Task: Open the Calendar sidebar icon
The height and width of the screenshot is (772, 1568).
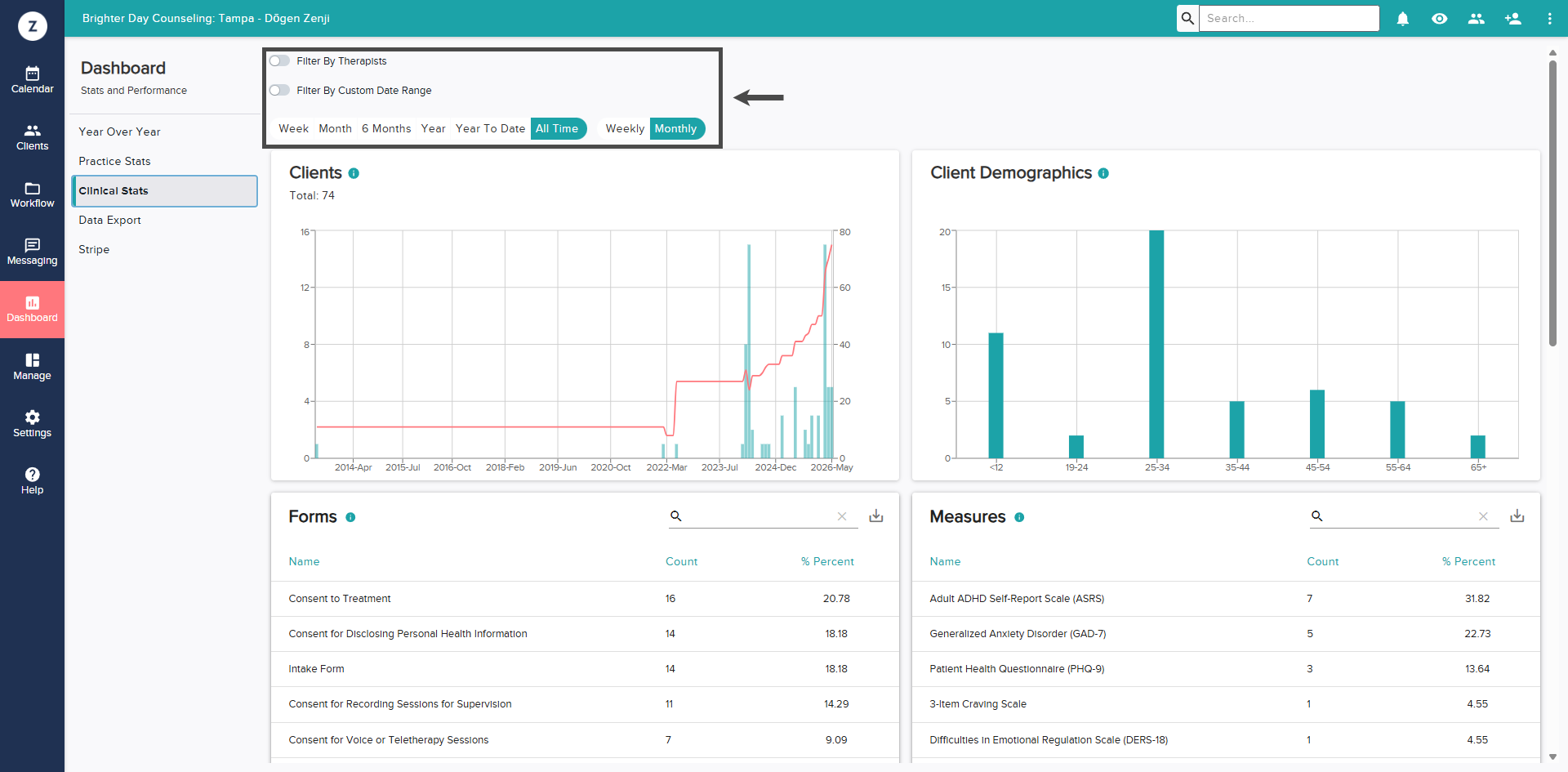Action: (x=32, y=80)
